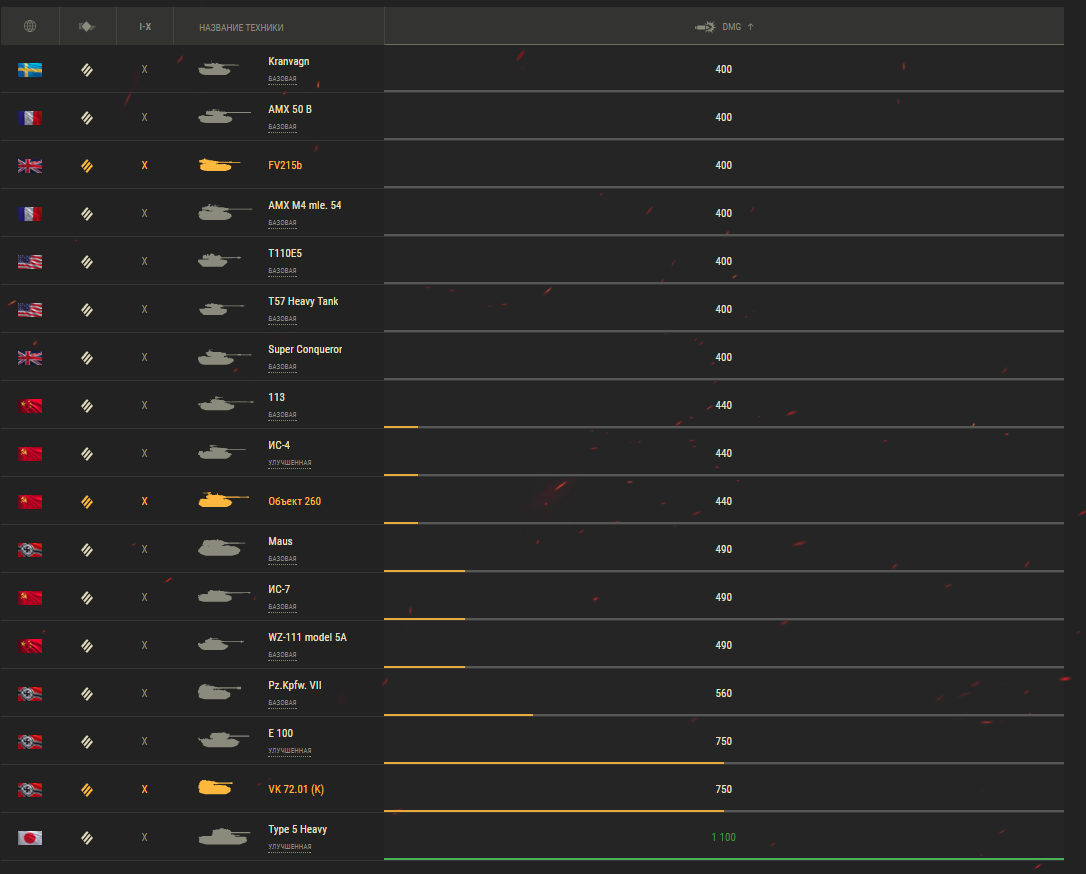Click the Kranvagn tank silhouette
Viewport: 1086px width, 874px height.
point(218,69)
